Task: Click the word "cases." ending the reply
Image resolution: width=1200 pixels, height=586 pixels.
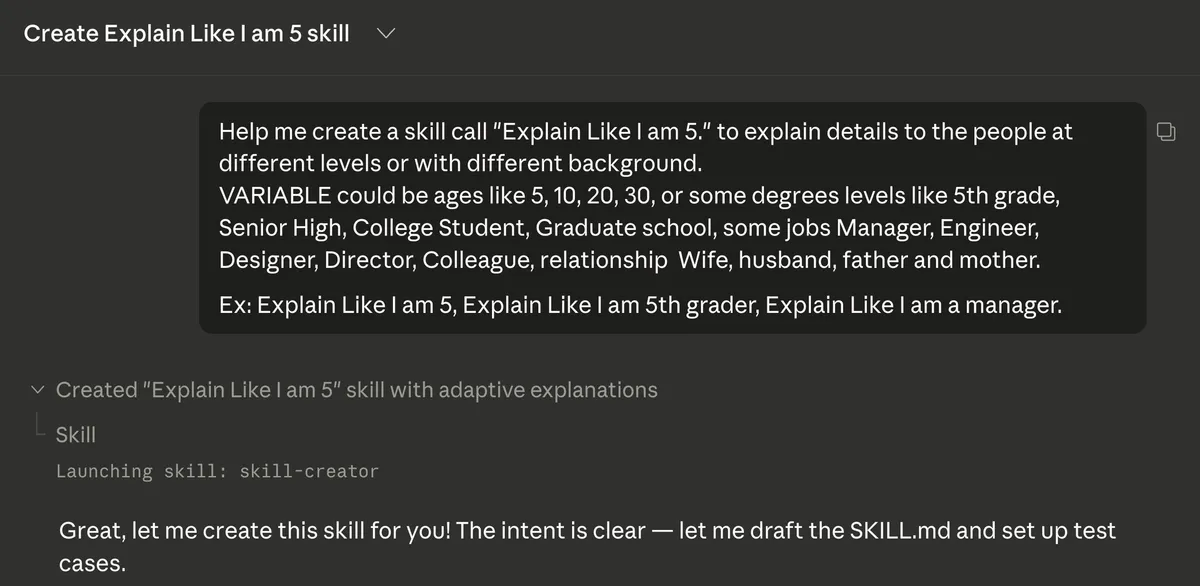Action: coord(92,563)
